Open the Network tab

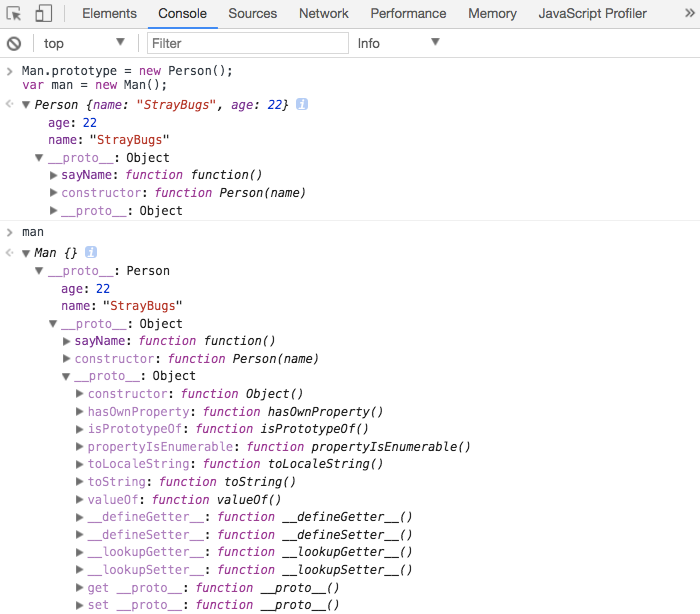click(324, 13)
